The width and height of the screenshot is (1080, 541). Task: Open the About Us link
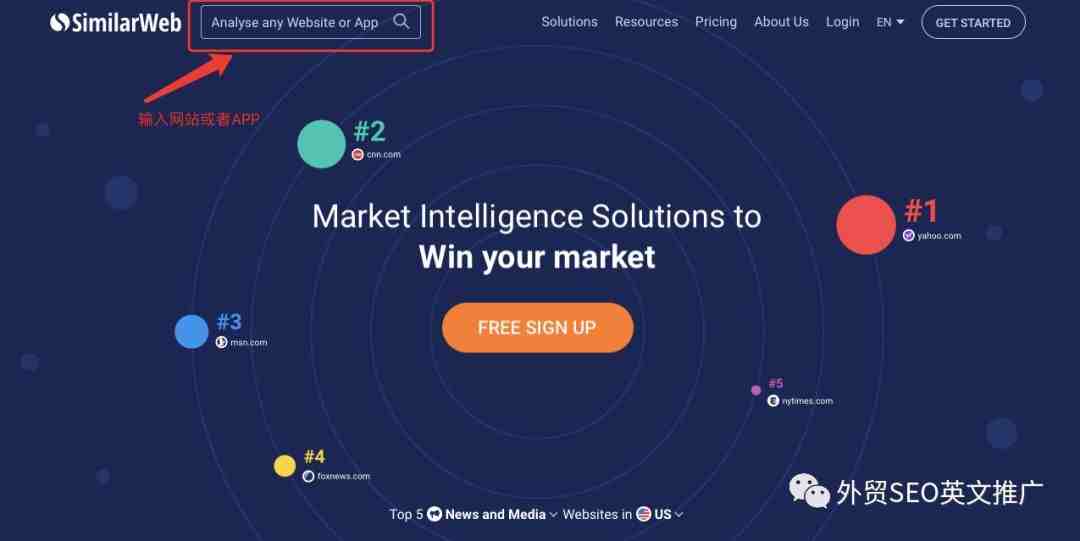click(x=781, y=22)
